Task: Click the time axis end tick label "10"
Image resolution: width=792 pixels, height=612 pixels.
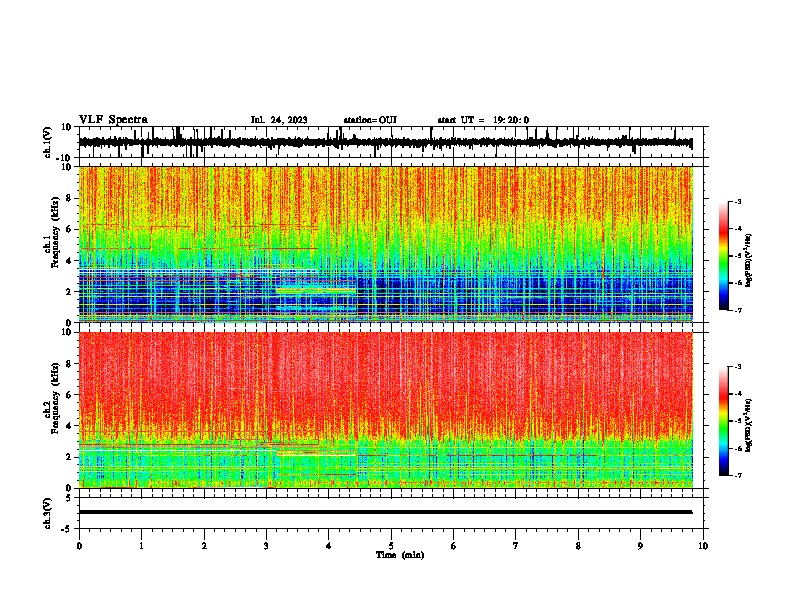Action: [x=703, y=546]
